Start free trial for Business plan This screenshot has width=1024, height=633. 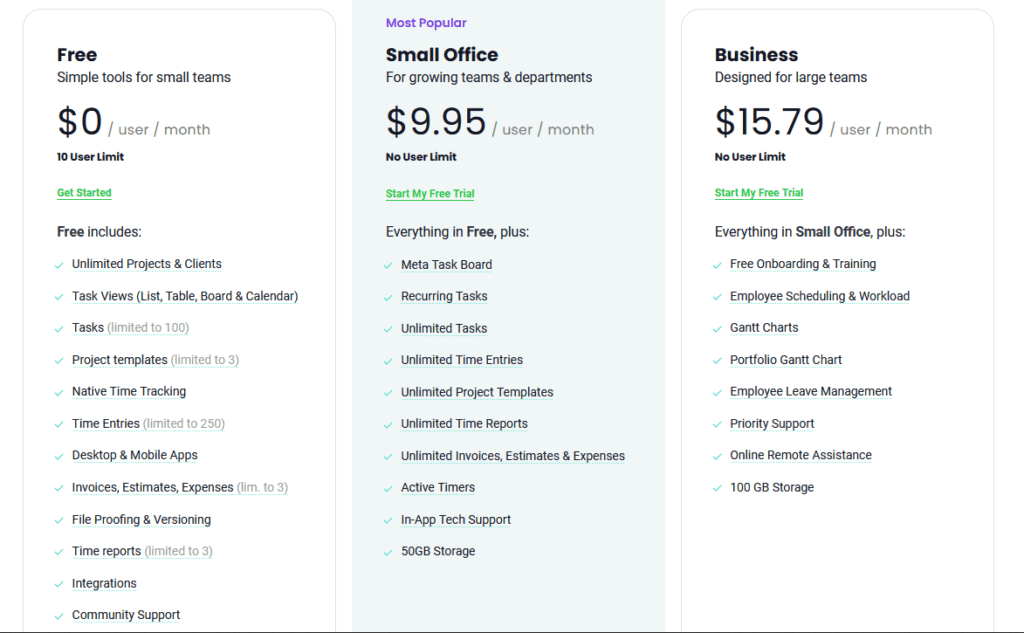[759, 193]
